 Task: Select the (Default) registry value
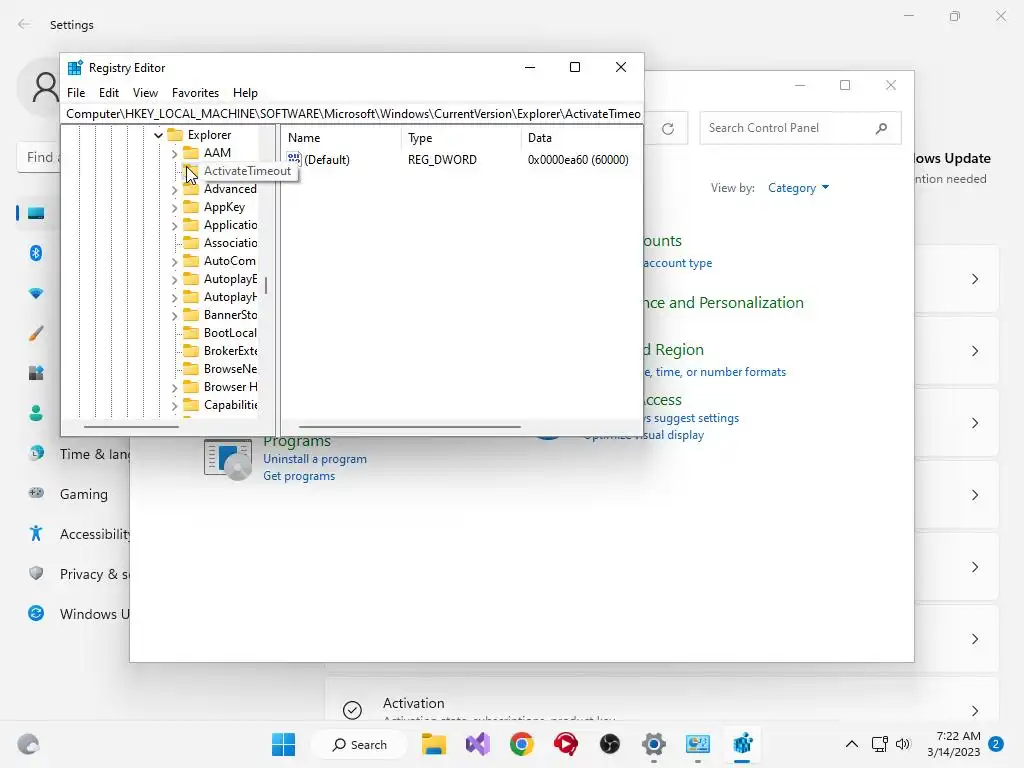point(327,159)
